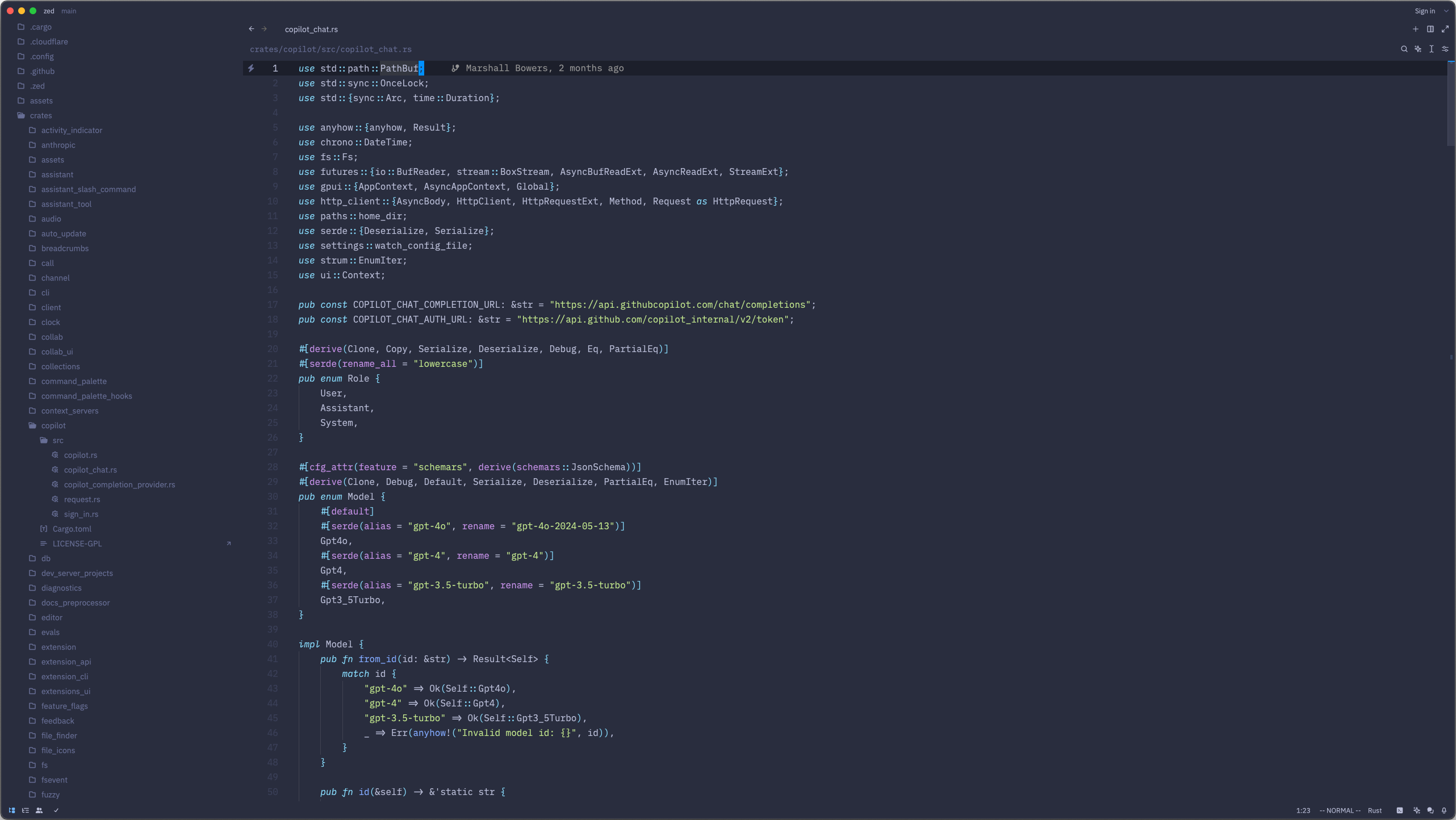Collapse the crates folder in project tree
Screen dimensions: 1456x820
coord(40,115)
